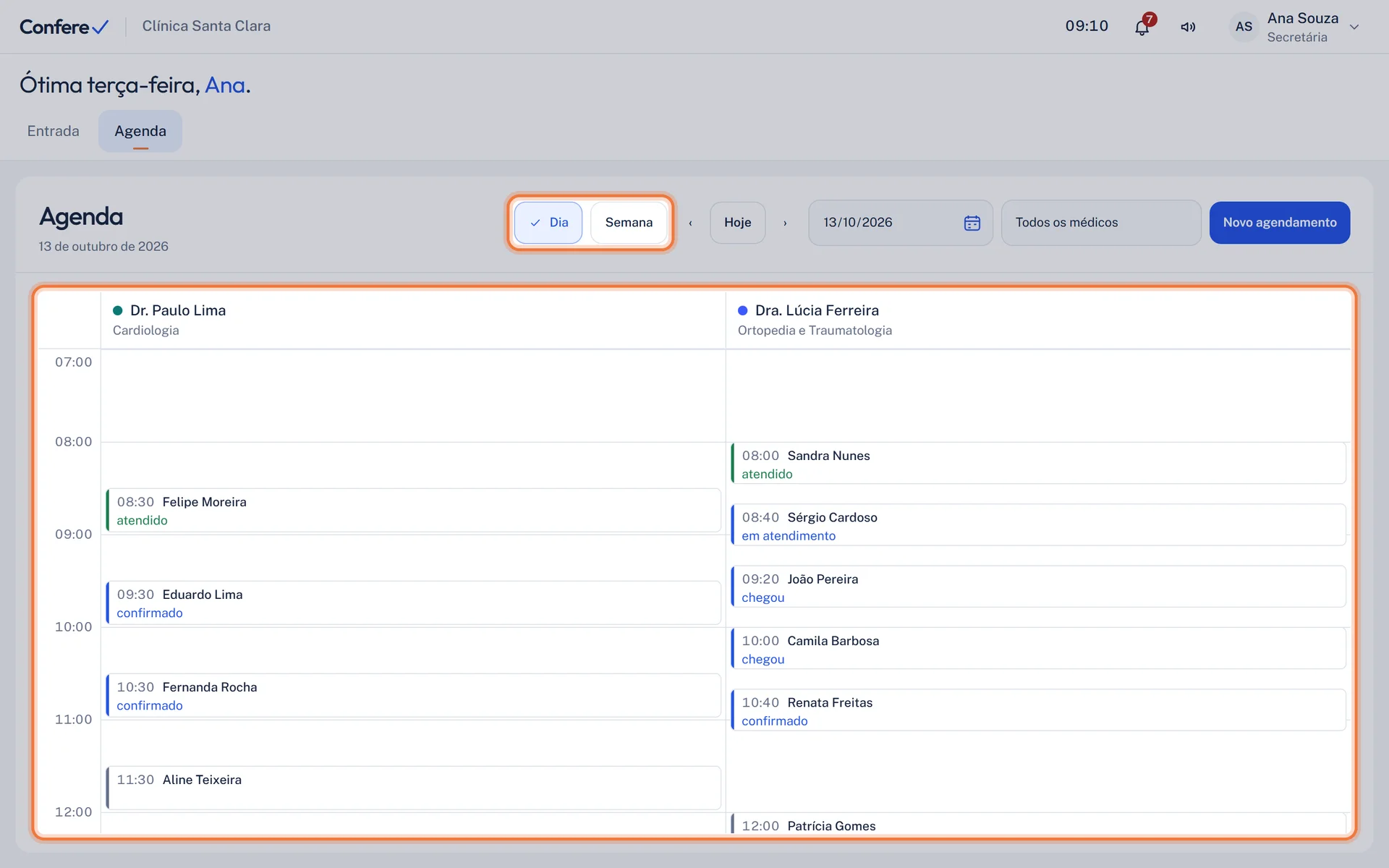Open the 13/10/2026 date picker
The width and height of the screenshot is (1389, 868).
coord(900,223)
